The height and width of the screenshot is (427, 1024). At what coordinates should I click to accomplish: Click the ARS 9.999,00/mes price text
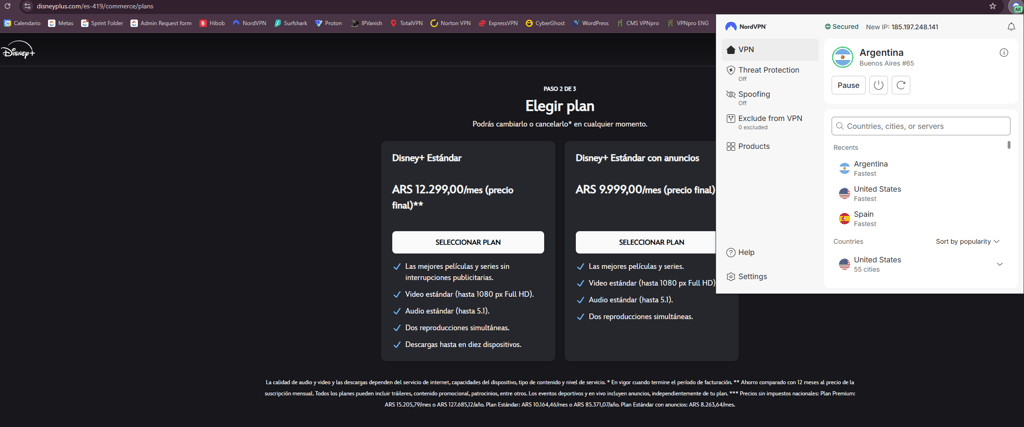pos(645,191)
